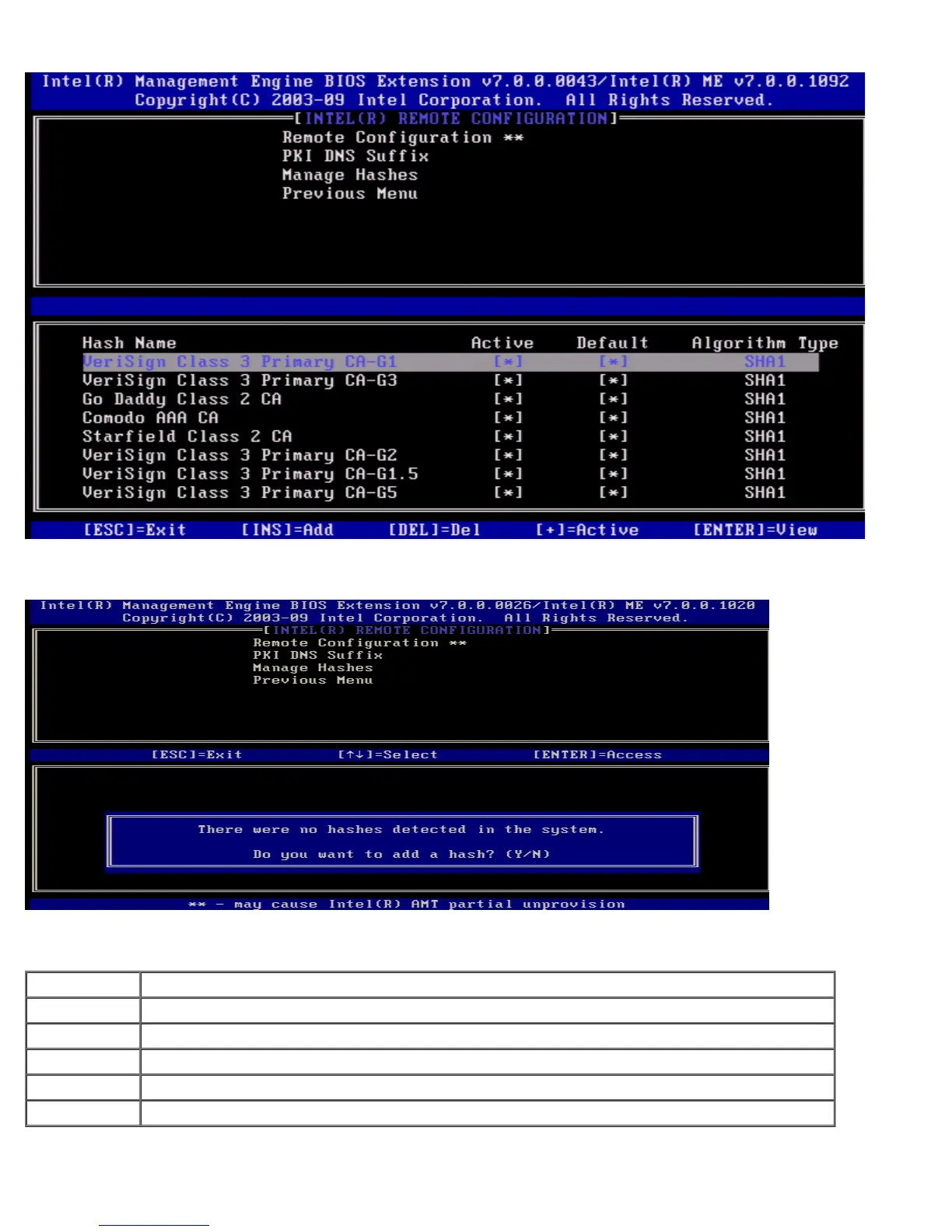952x1232 pixels.
Task: Click Default marker for VeriSign CA-G5 hash
Action: (614, 492)
